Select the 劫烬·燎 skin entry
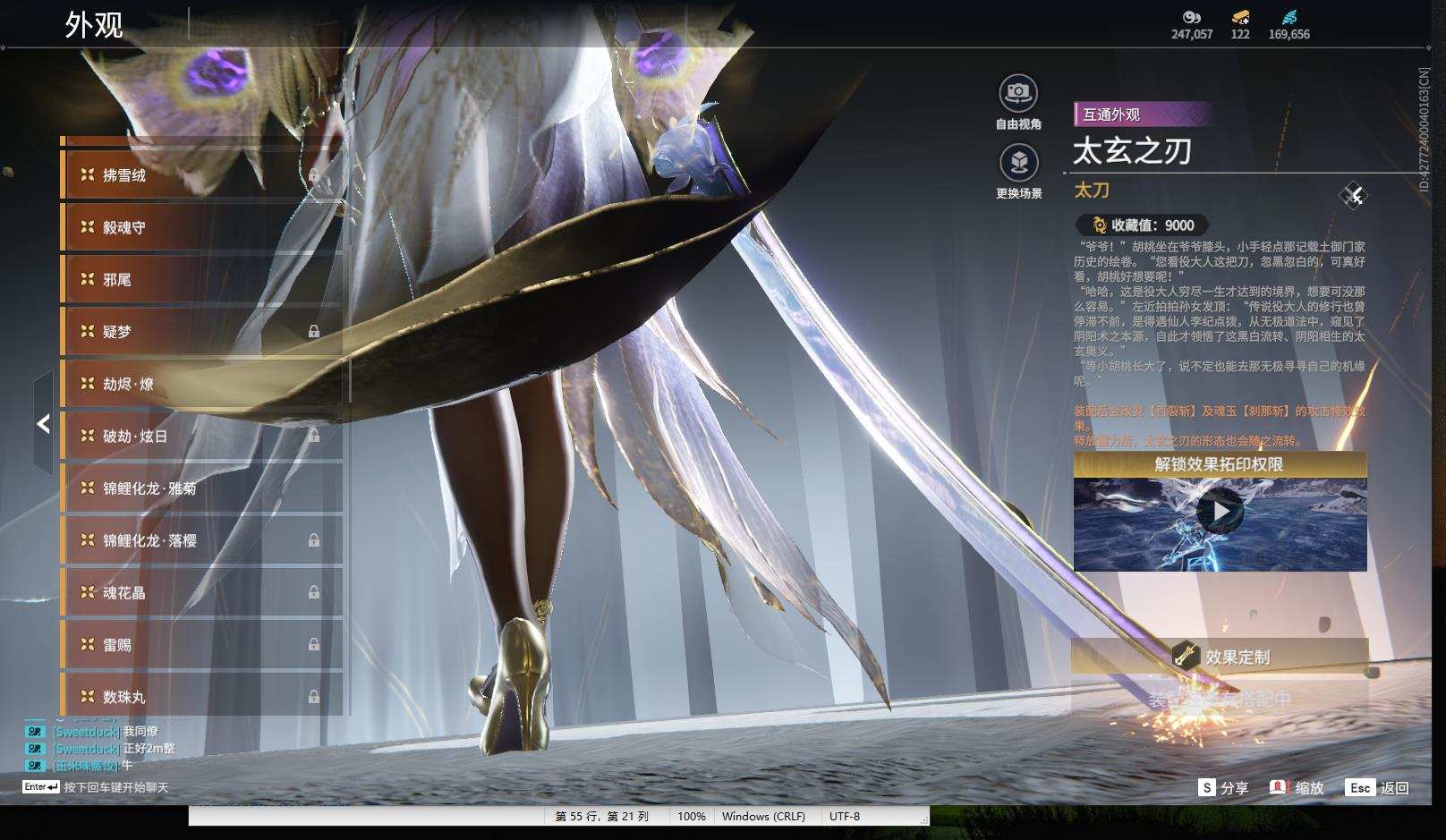 pos(201,384)
